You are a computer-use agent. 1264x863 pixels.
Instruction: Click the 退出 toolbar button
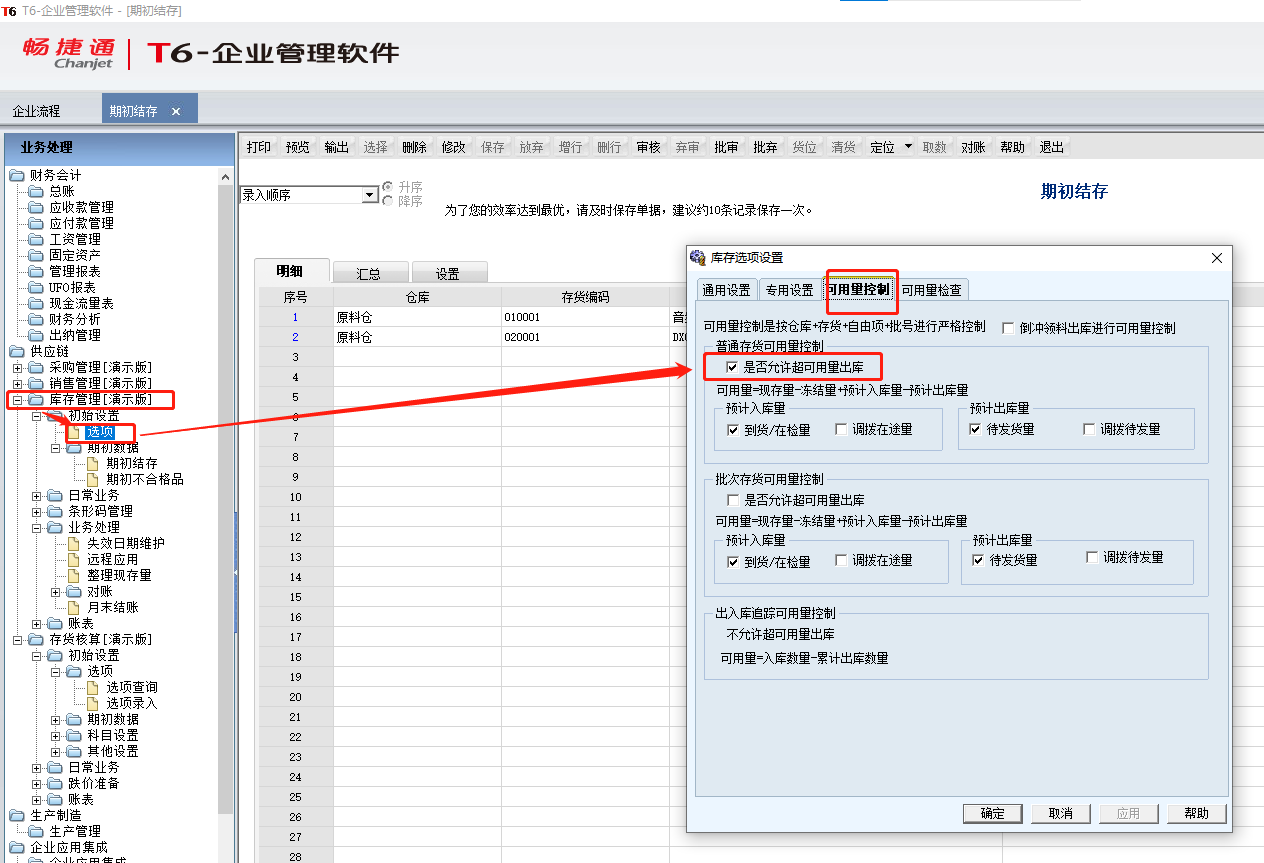tap(1052, 147)
